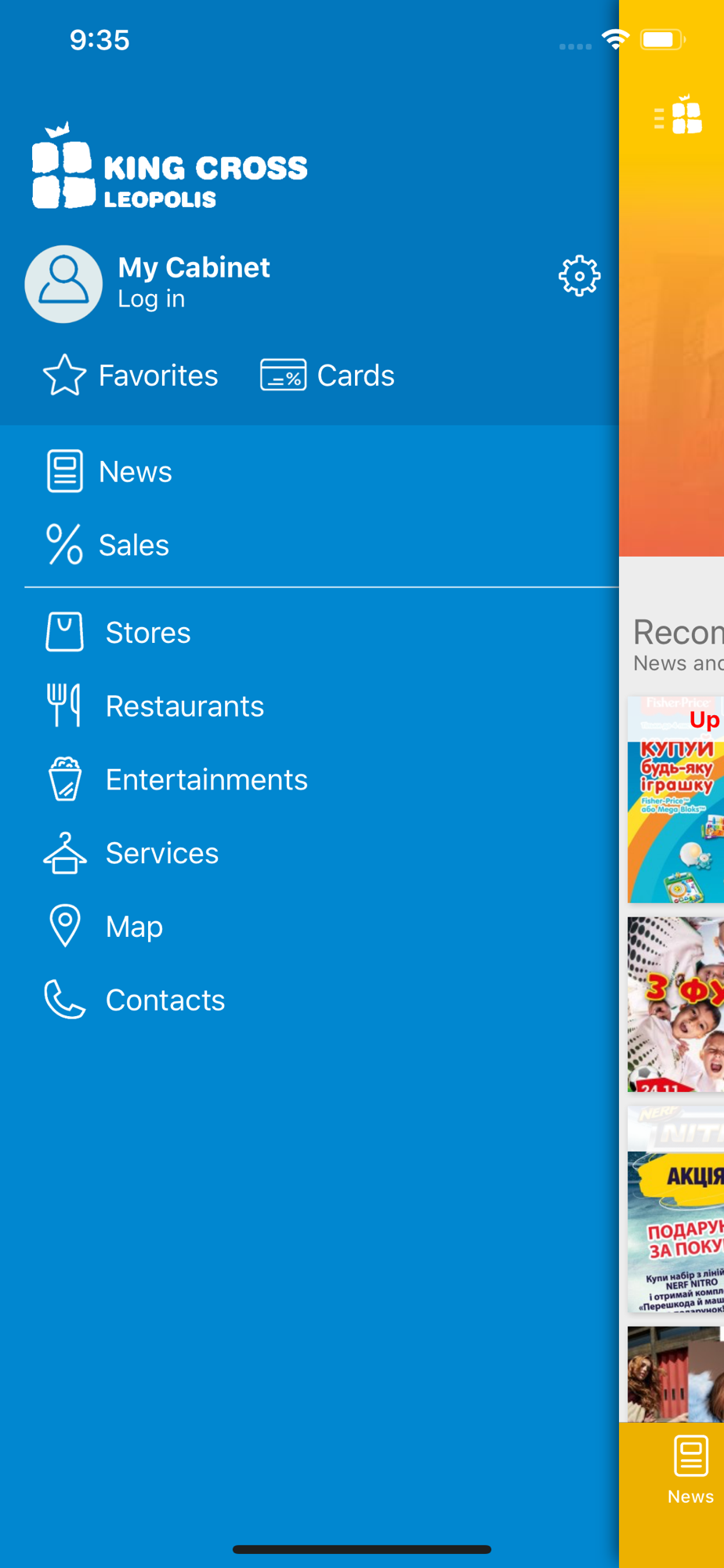The width and height of the screenshot is (724, 1568).
Task: Tap the Services hanger icon
Action: tap(64, 852)
